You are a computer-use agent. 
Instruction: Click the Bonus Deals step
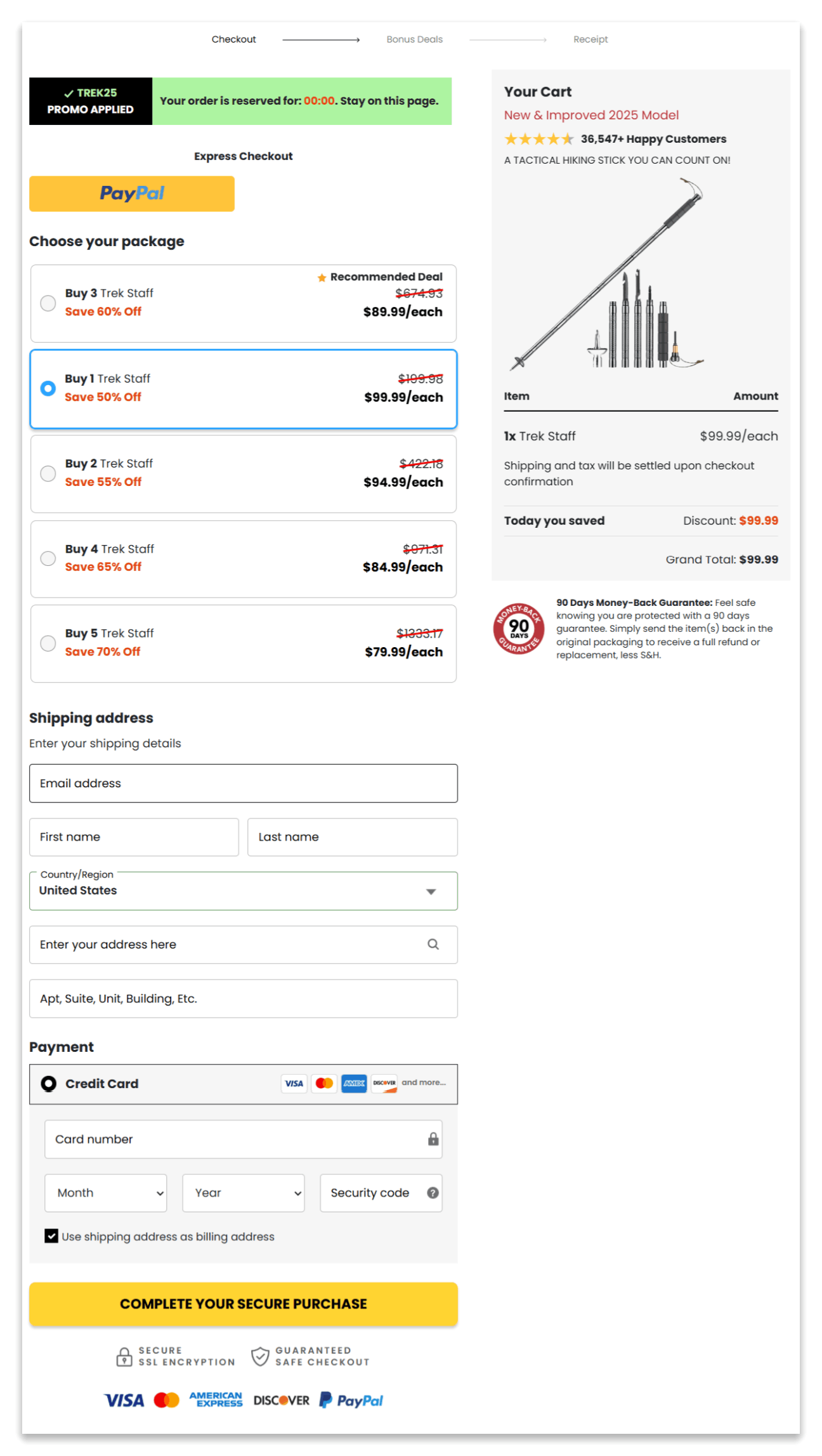coord(415,39)
